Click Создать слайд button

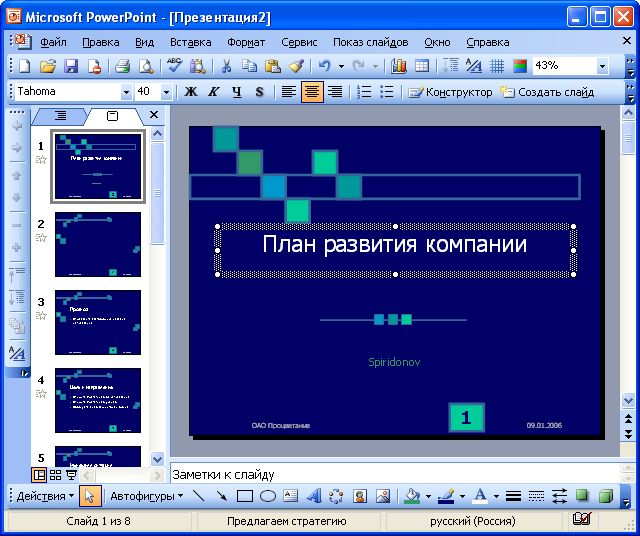pos(547,92)
